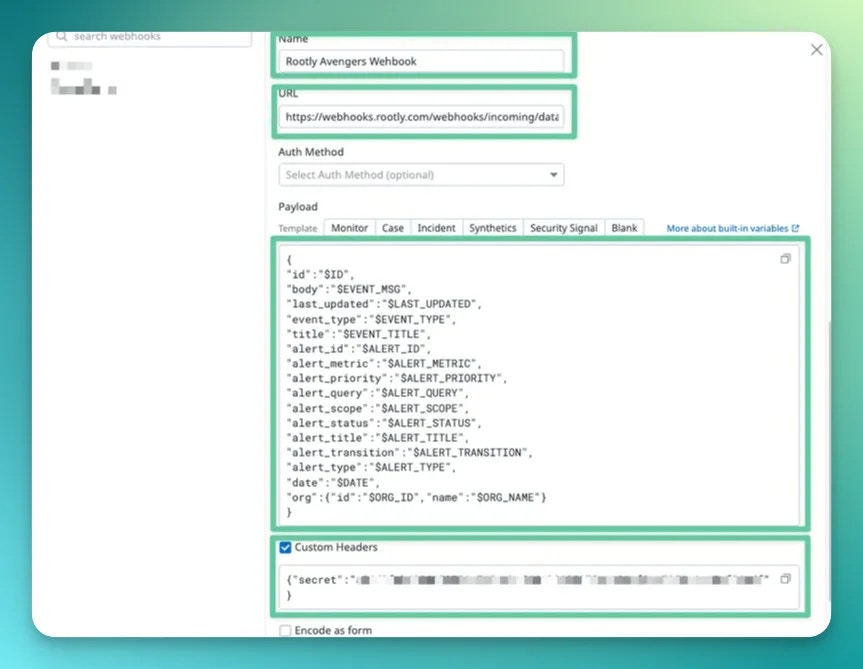This screenshot has height=669, width=863.
Task: Click the "alert_priority" payload line
Action: (x=396, y=379)
